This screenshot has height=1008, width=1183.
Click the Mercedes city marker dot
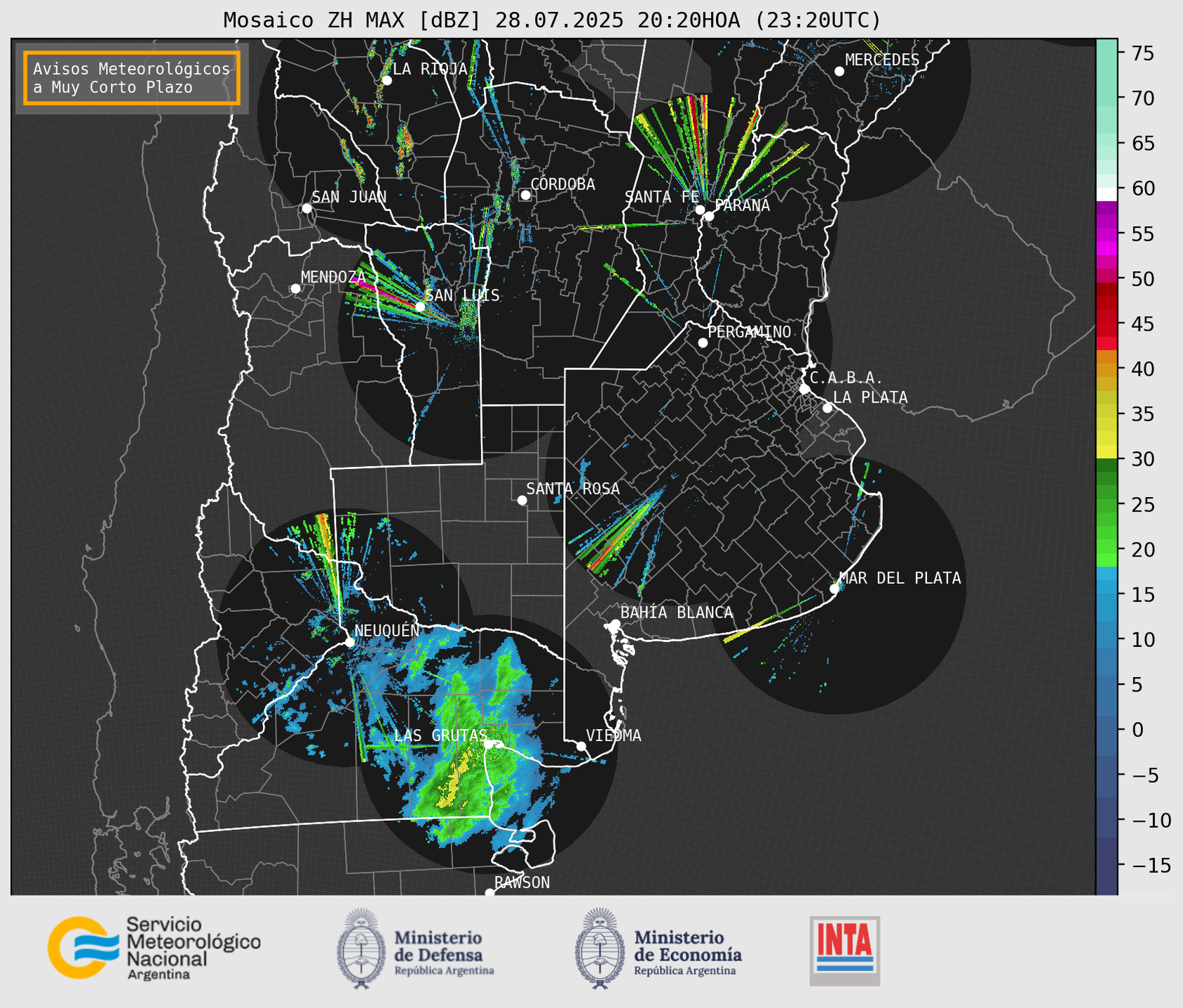click(839, 71)
